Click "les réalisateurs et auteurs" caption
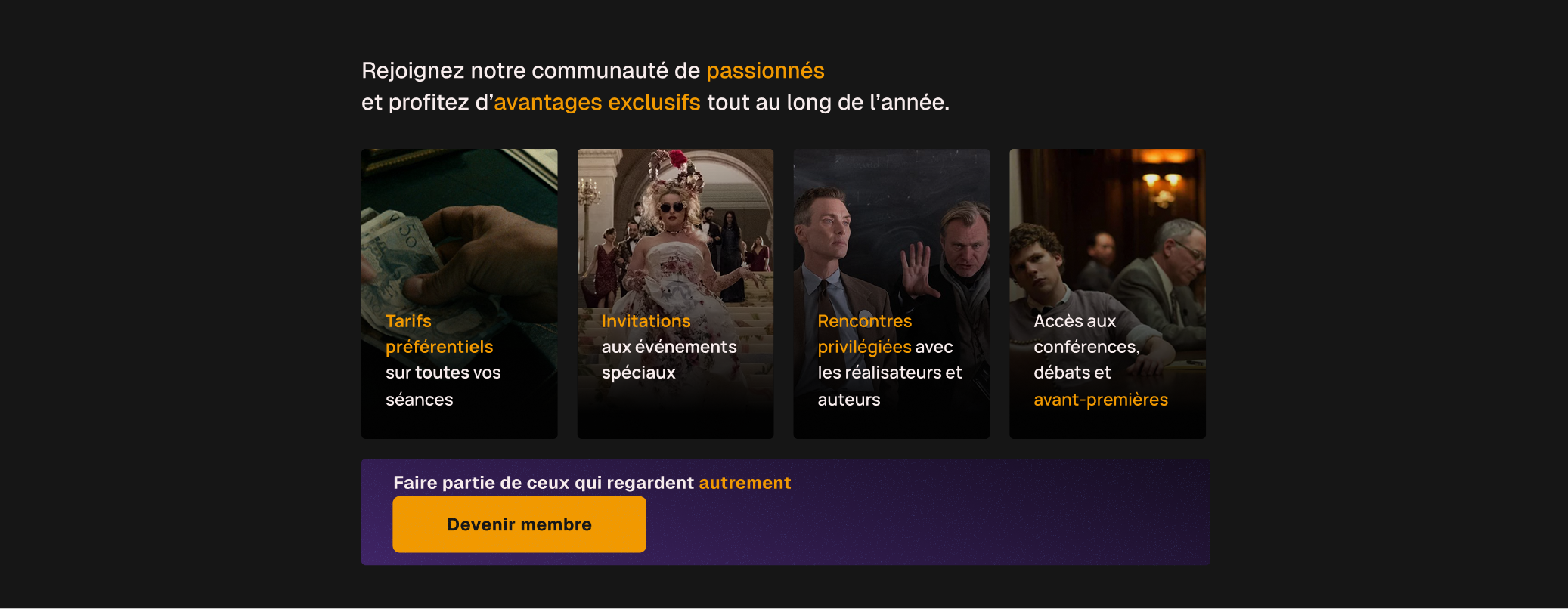The height and width of the screenshot is (609, 1568). 890,386
